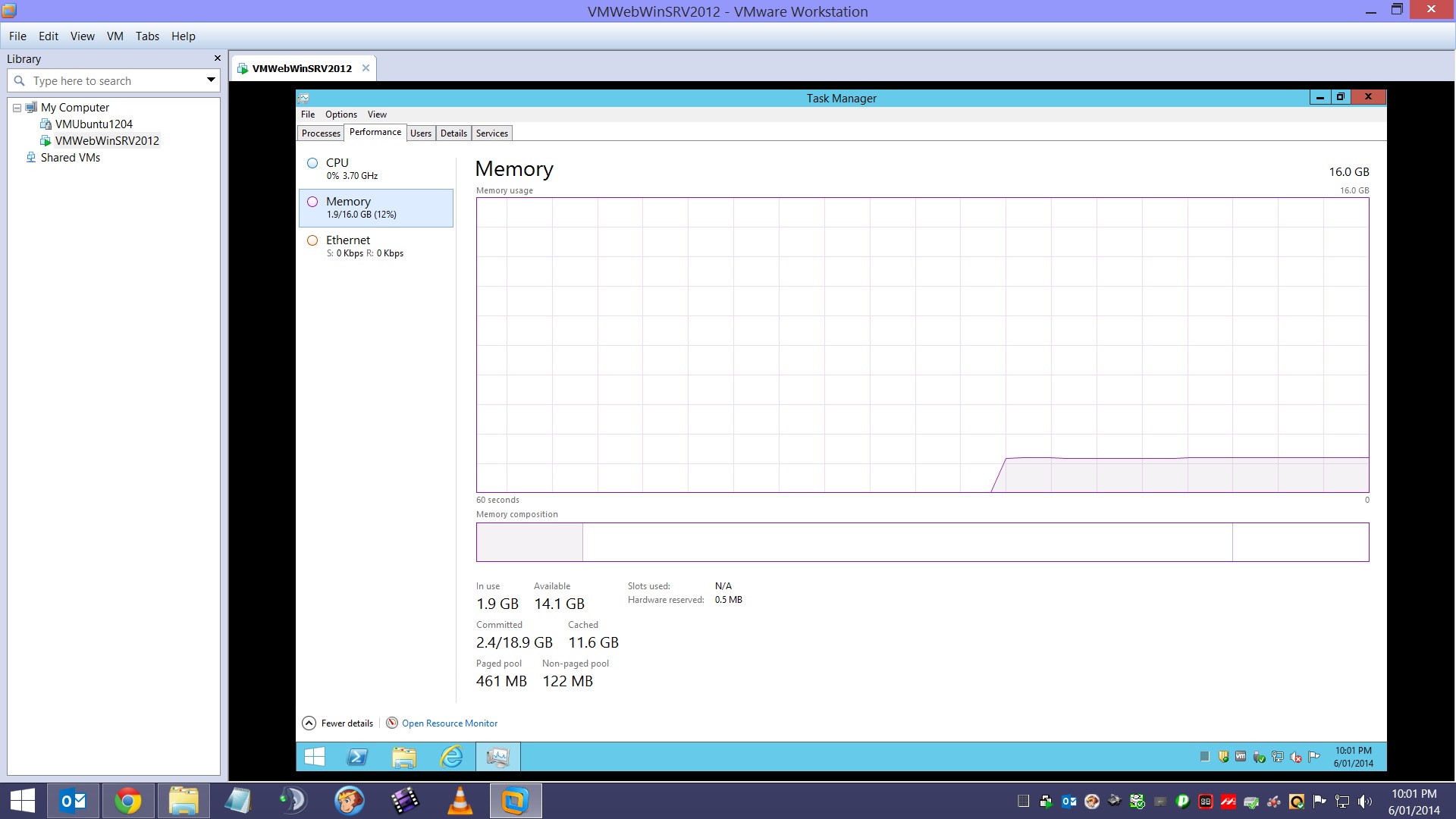
Task: Open VLC from host taskbar
Action: pos(460,801)
